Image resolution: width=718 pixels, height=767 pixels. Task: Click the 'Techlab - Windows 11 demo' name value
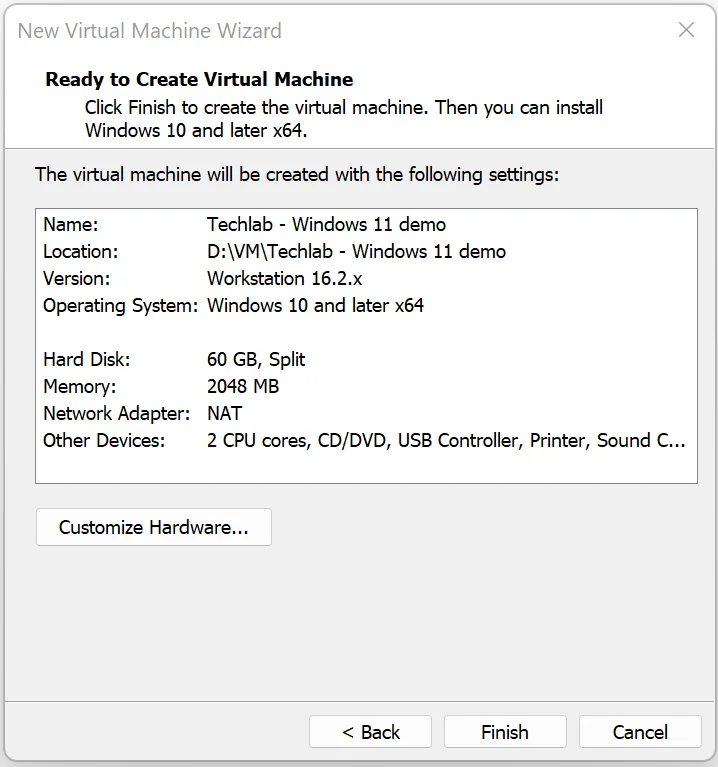point(326,224)
